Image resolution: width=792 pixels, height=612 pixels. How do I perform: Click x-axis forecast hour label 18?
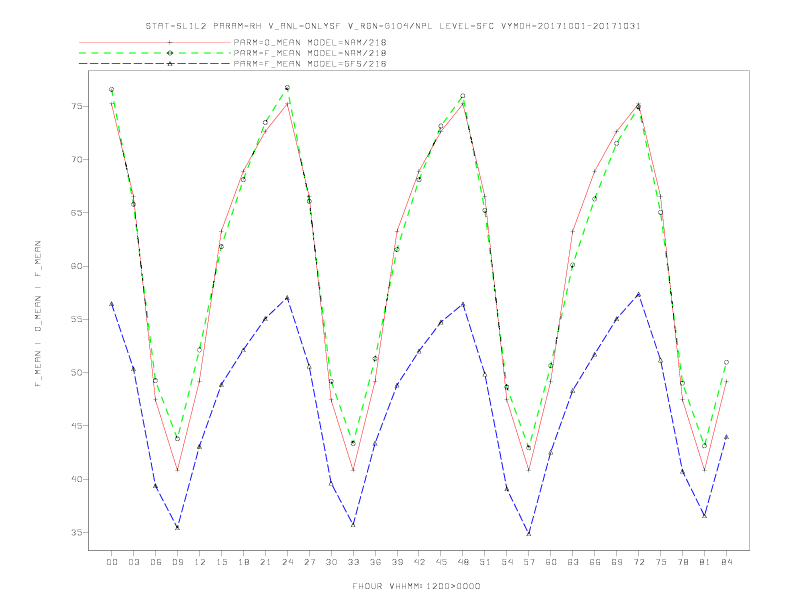click(x=243, y=562)
